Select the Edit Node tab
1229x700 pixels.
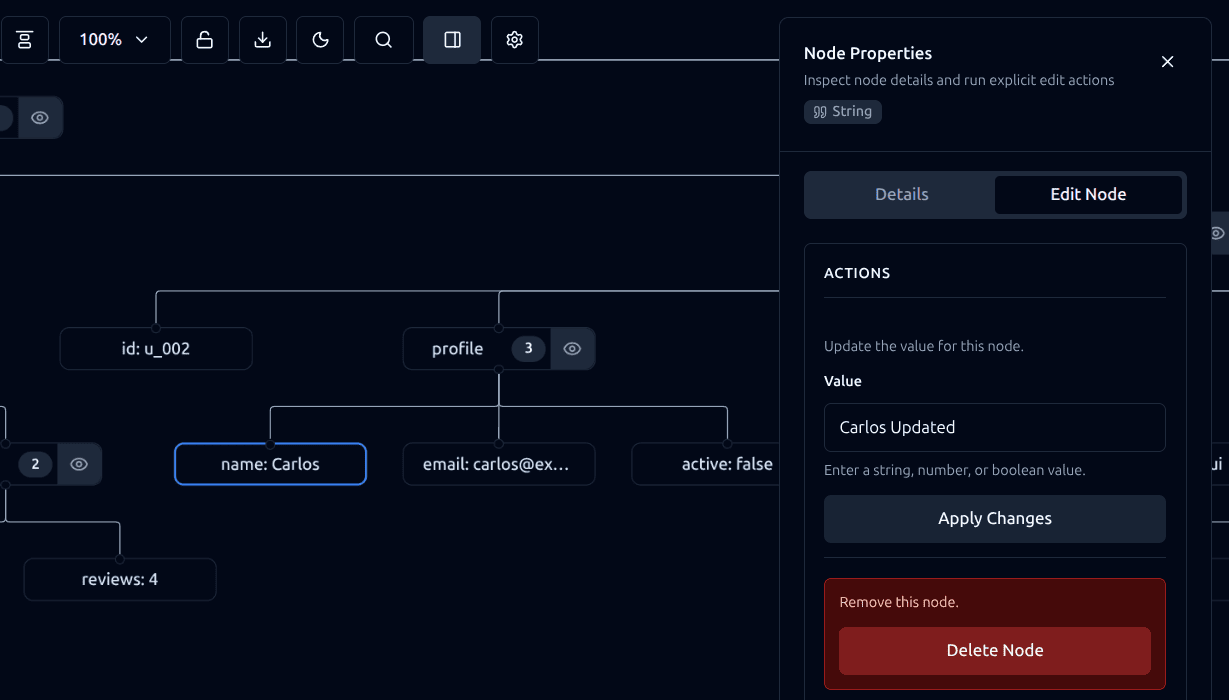click(1088, 194)
